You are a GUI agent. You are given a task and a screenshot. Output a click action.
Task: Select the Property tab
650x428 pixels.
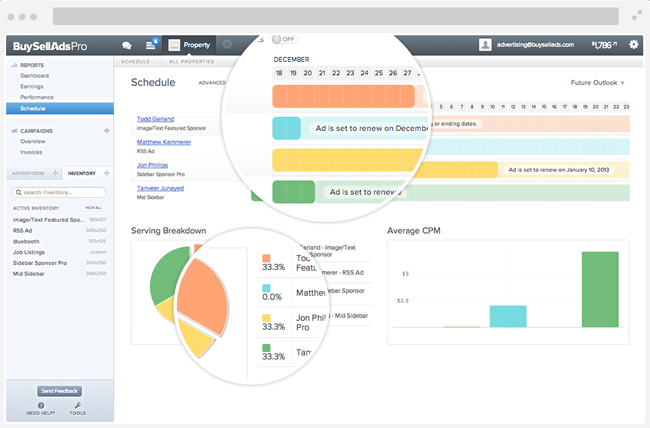tap(190, 45)
